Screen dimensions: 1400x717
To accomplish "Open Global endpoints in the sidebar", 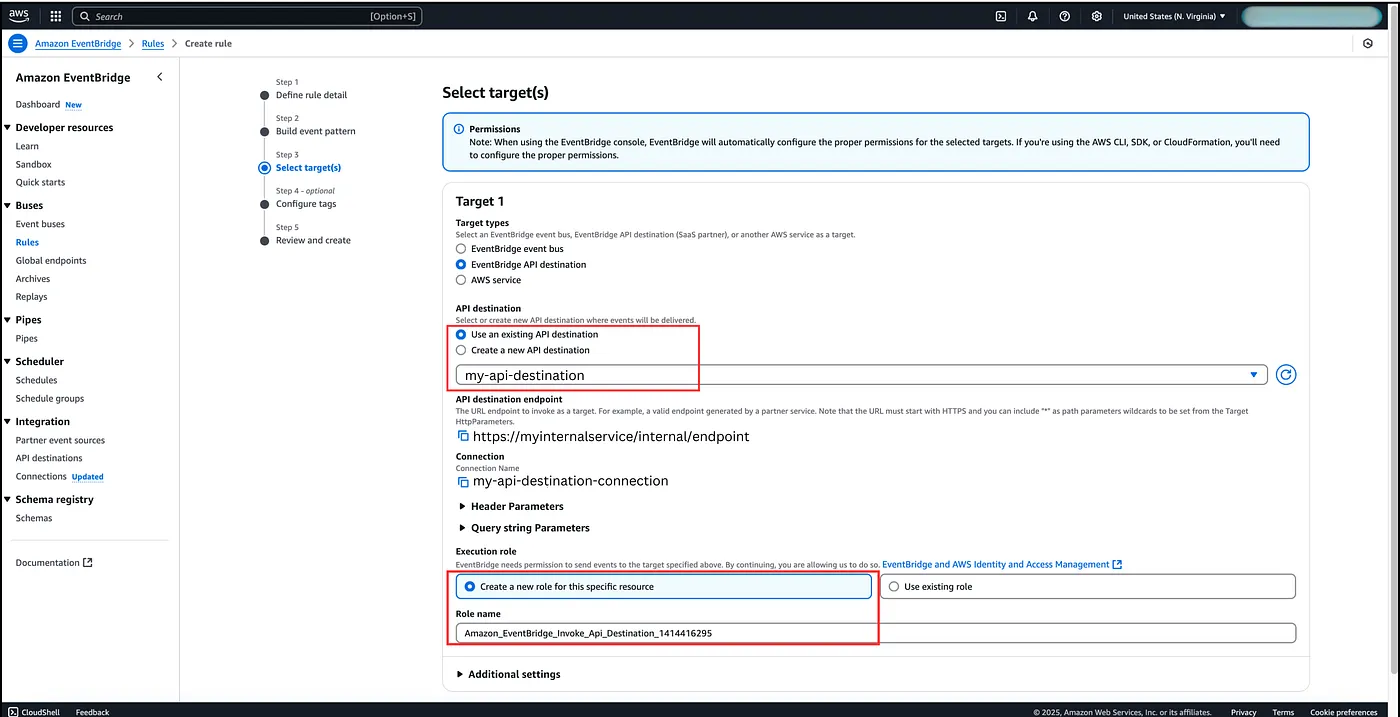I will tap(51, 260).
